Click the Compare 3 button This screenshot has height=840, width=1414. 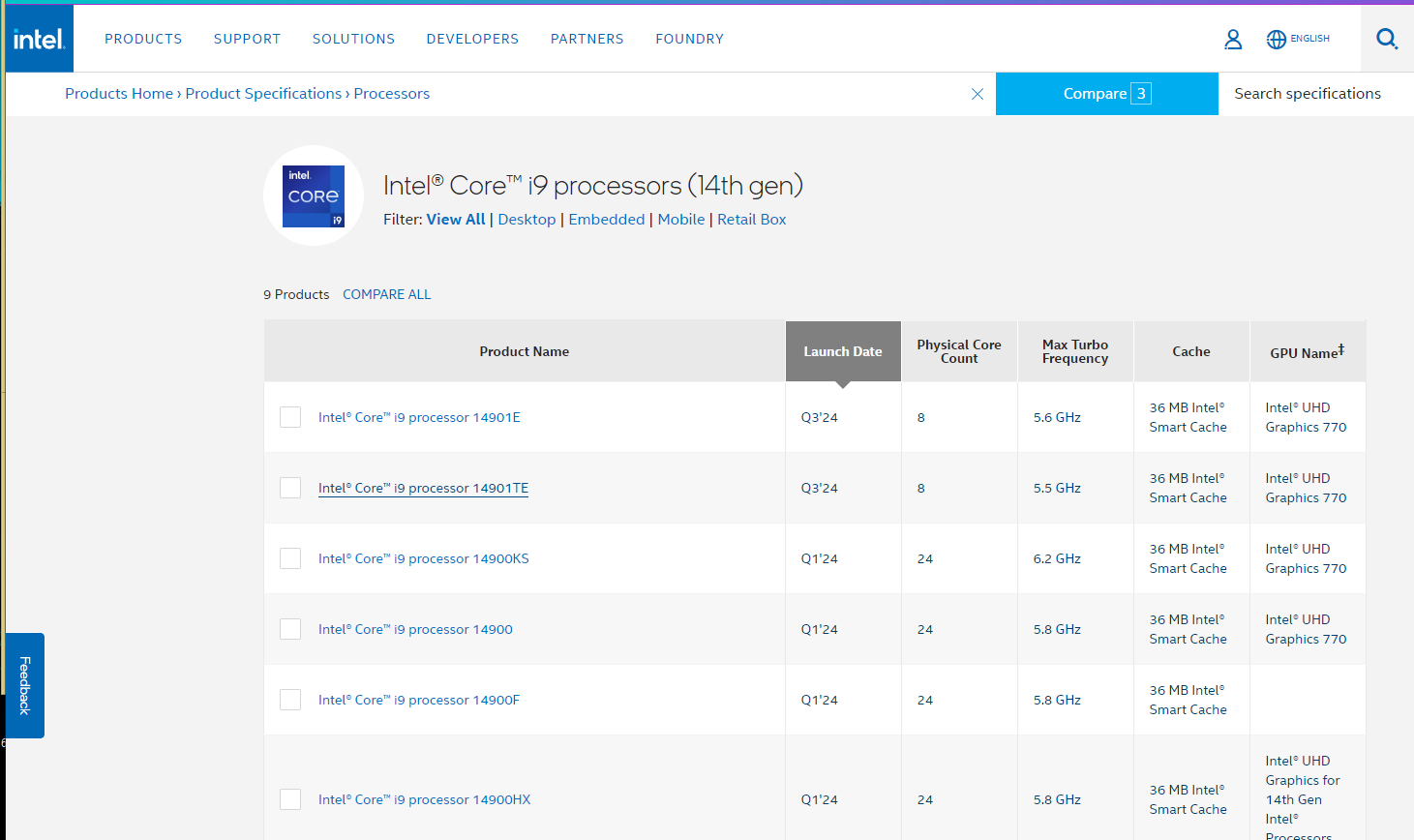tap(1106, 94)
